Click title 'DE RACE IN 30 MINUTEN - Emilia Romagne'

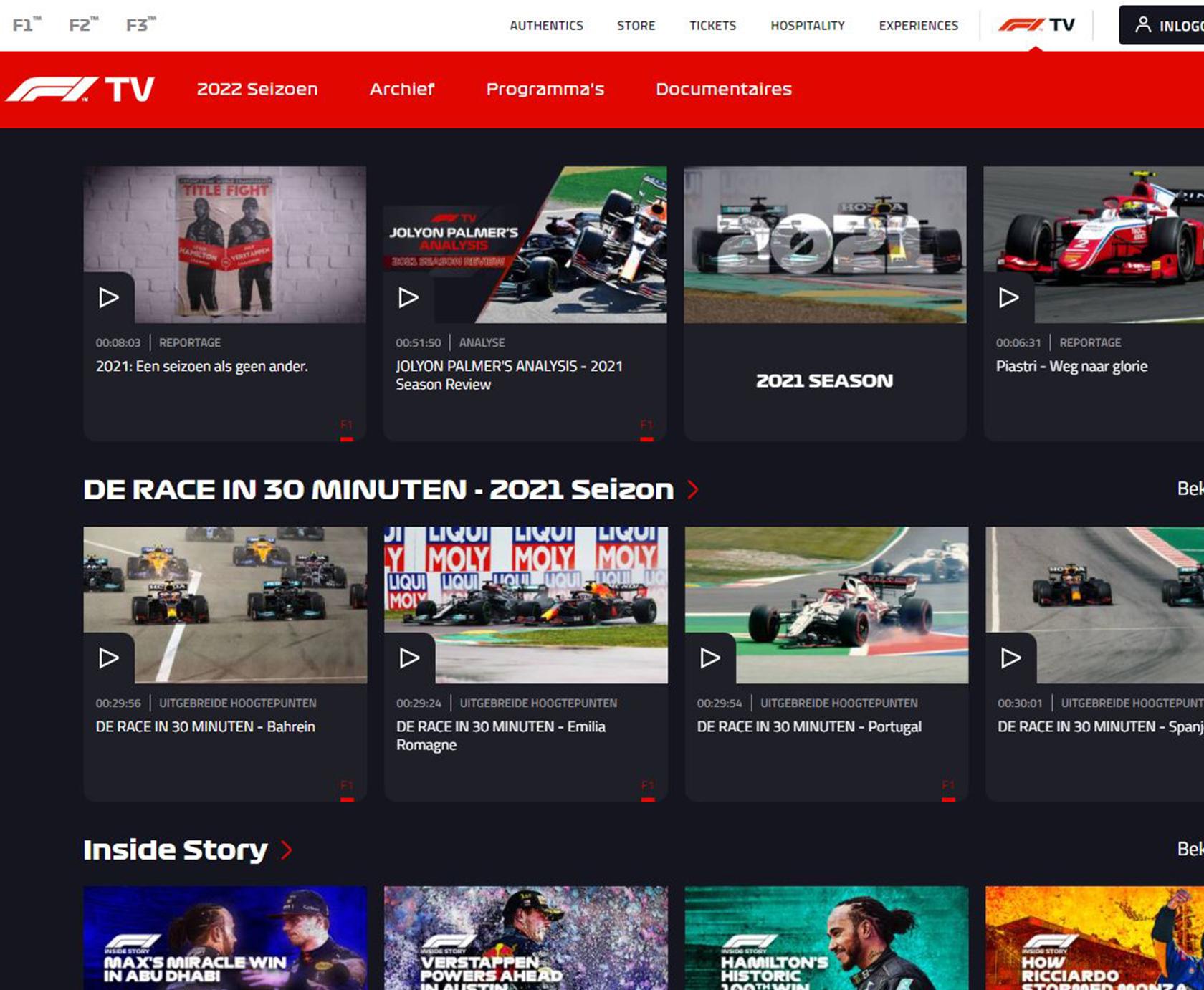pos(501,736)
